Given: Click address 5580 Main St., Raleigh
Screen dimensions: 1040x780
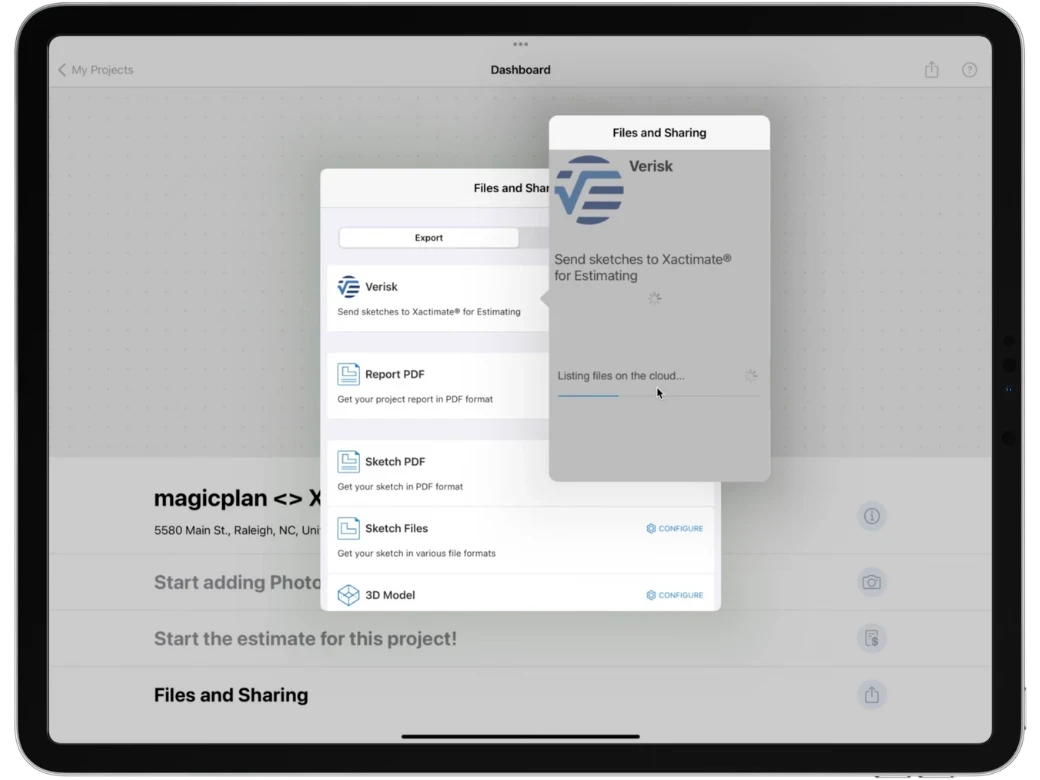Looking at the screenshot, I should click(237, 531).
